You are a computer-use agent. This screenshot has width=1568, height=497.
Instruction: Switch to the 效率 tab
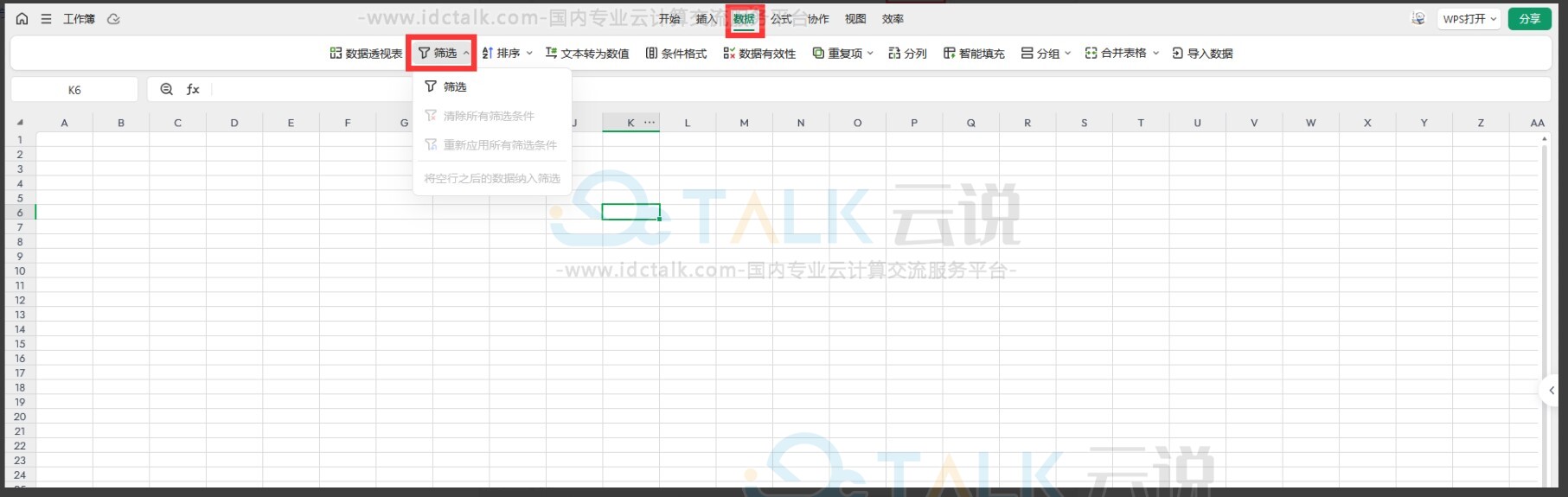pyautogui.click(x=893, y=18)
